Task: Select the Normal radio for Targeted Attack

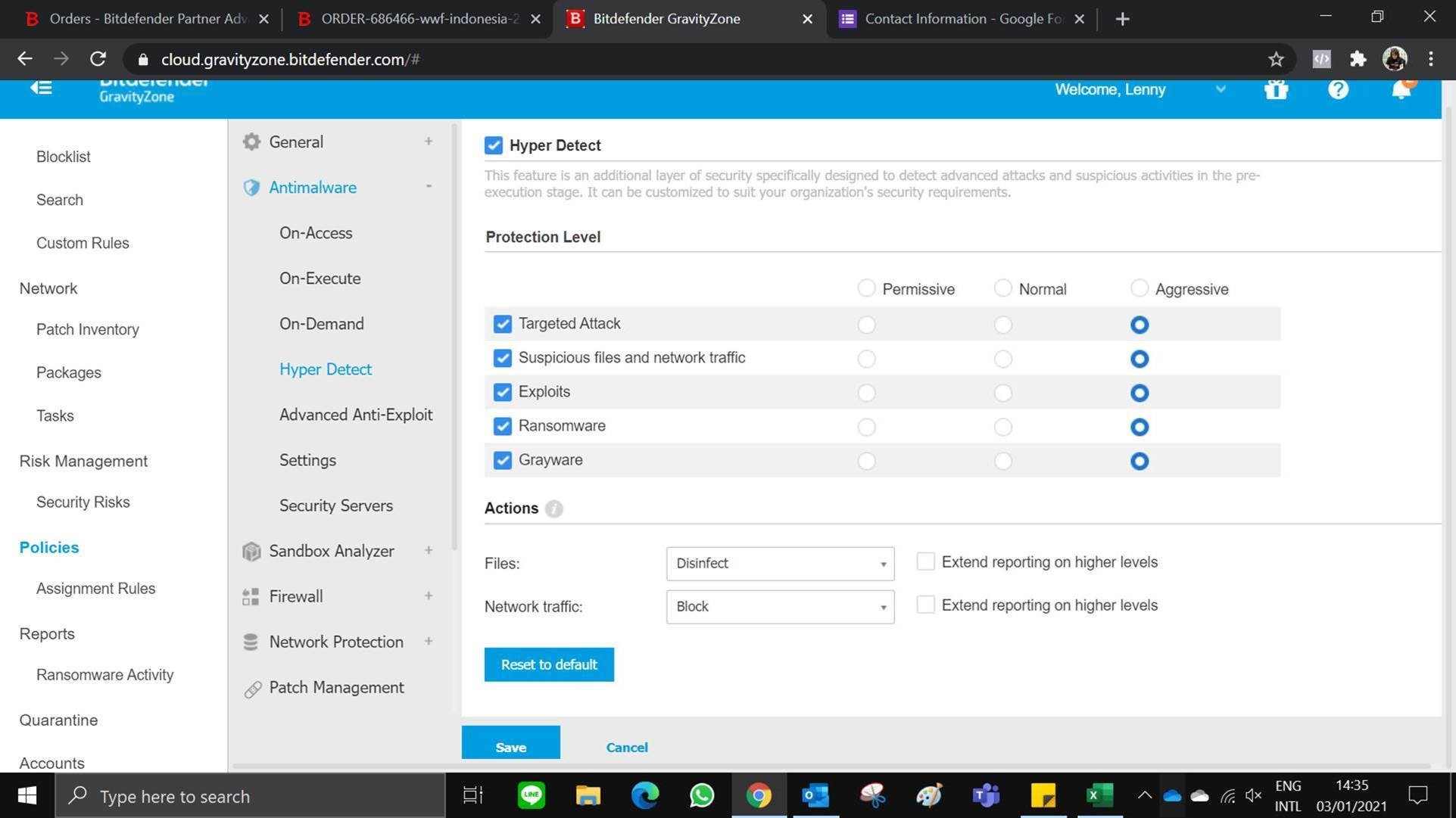Action: click(x=1002, y=325)
